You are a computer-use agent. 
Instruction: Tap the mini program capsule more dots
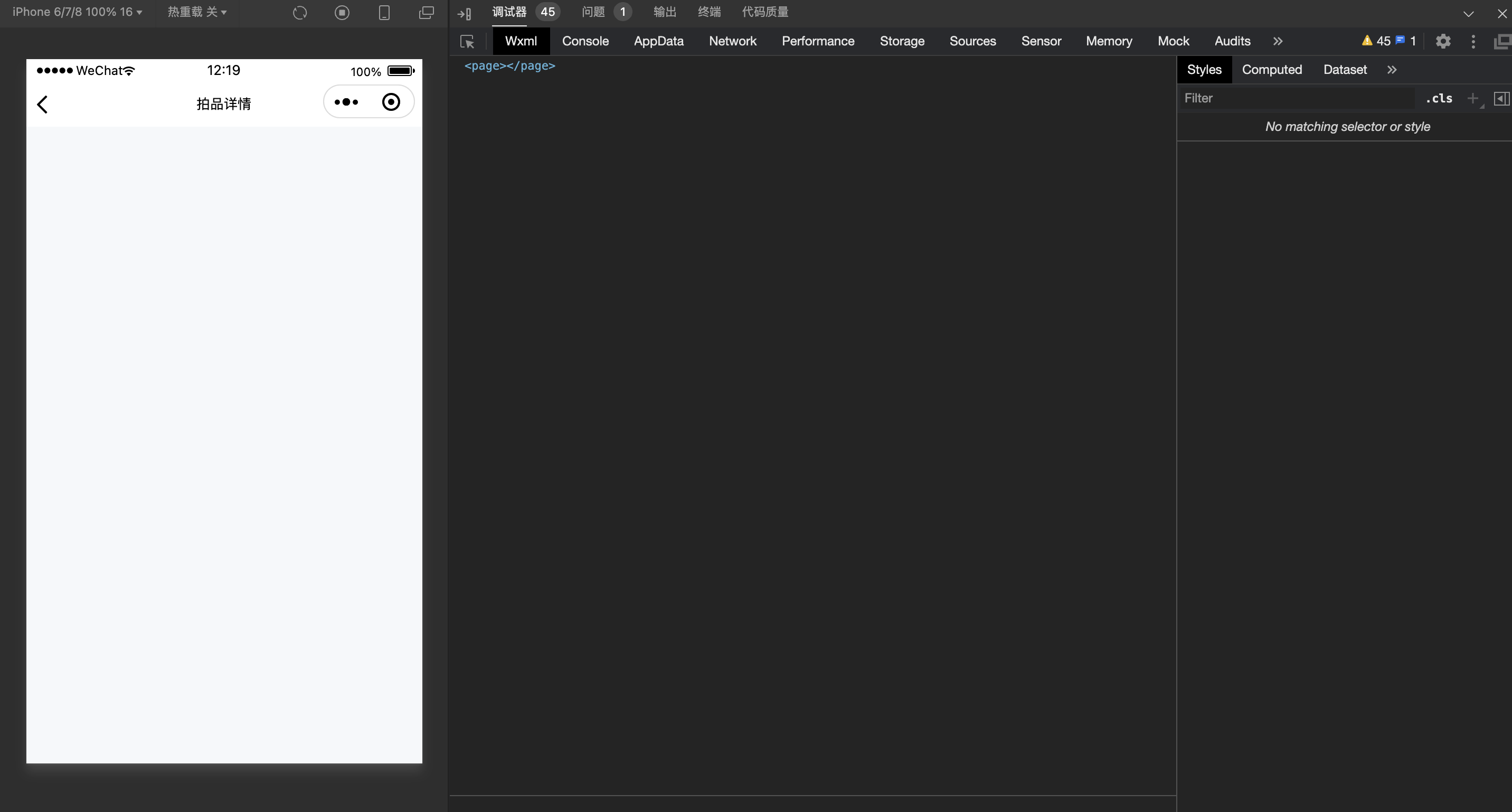346,102
